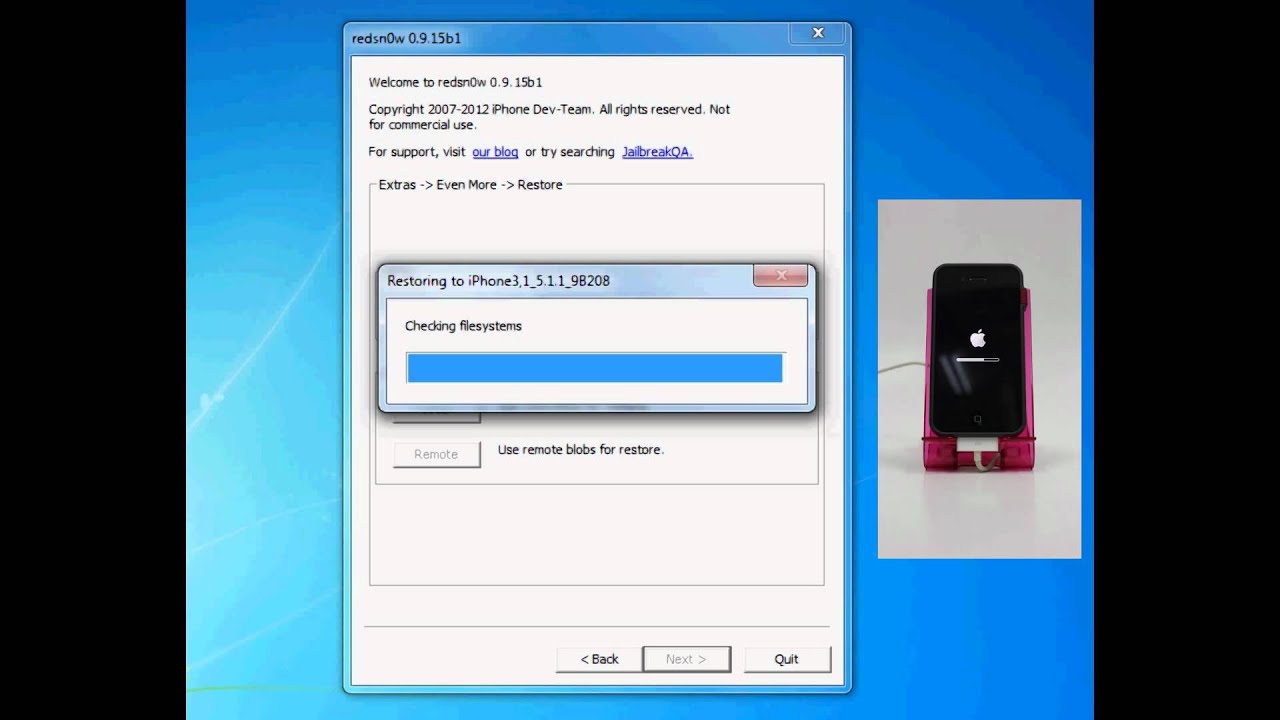Screen dimensions: 1280x720
Task: Click the copyright notice text
Action: [x=549, y=117]
